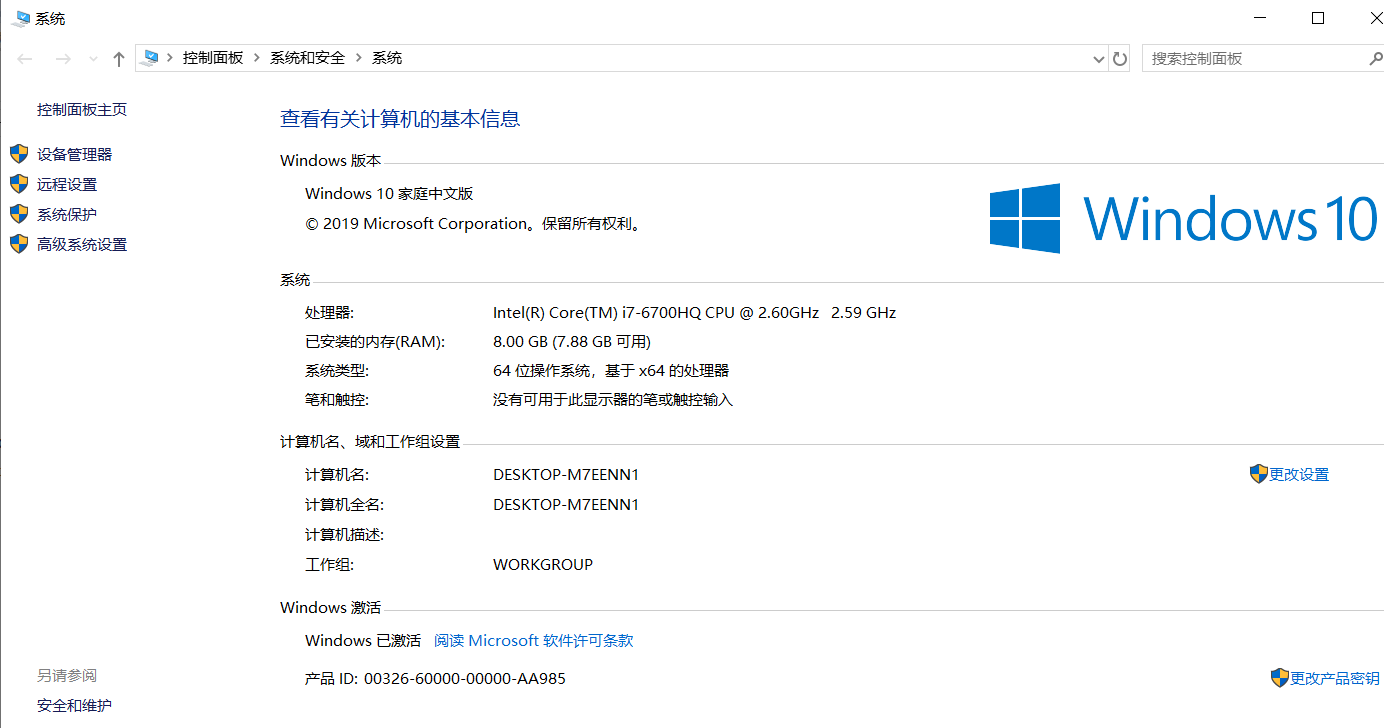
Task: Click the 查看有关计算机的基本信息 heading
Action: pyautogui.click(x=400, y=119)
